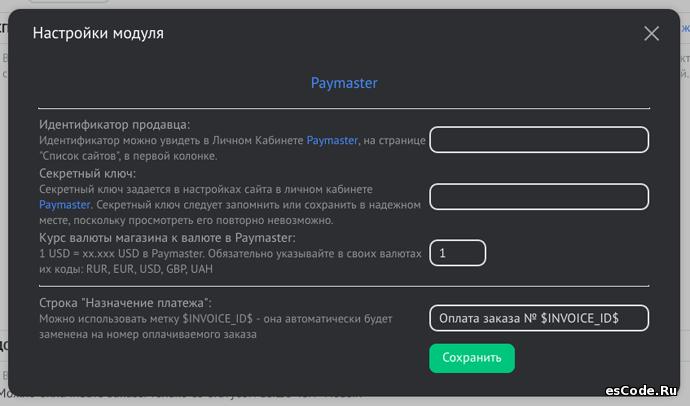This screenshot has height=406, width=690.
Task: Click the payment purpose field with $INVOICE_ID$
Action: (x=539, y=318)
